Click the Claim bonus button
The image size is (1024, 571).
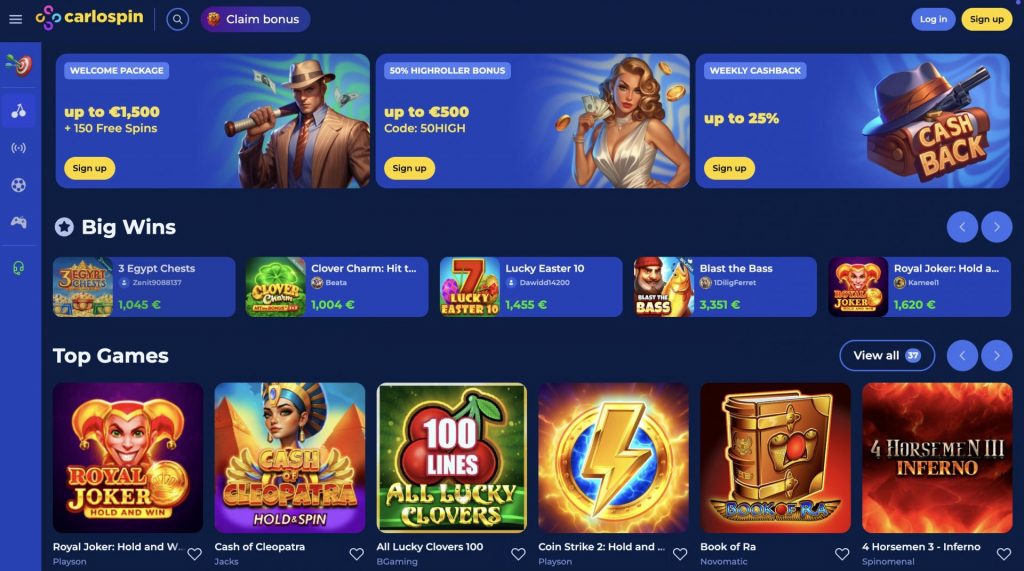pos(255,20)
